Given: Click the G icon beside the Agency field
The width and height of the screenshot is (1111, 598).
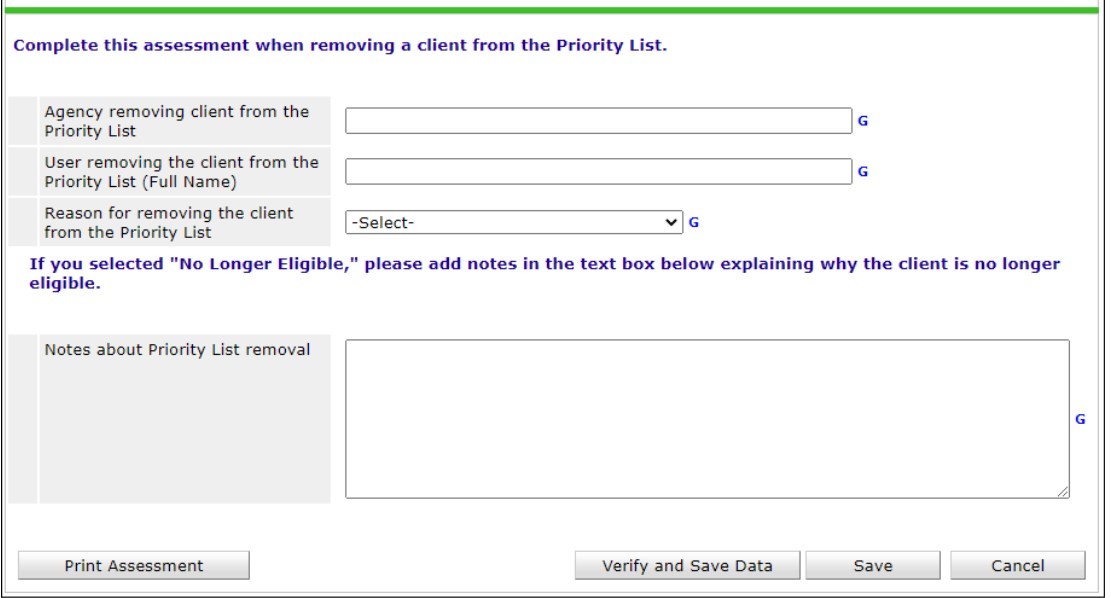Looking at the screenshot, I should [x=863, y=121].
